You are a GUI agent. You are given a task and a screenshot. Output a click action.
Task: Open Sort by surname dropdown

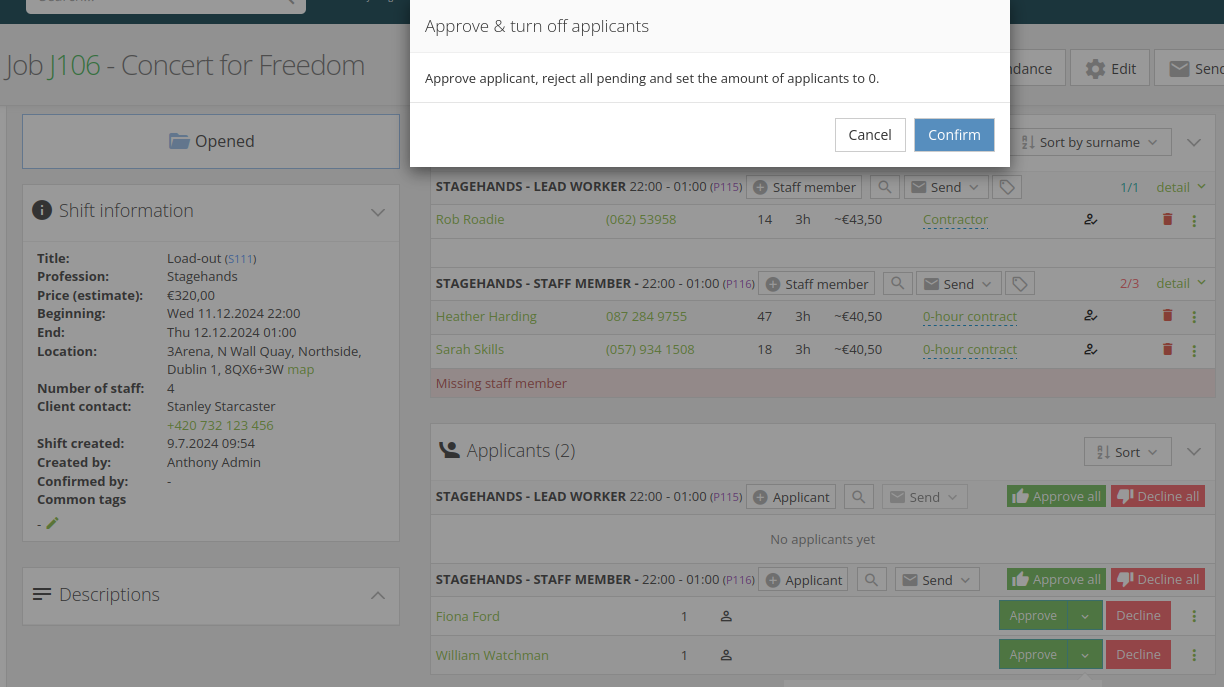pyautogui.click(x=1090, y=142)
